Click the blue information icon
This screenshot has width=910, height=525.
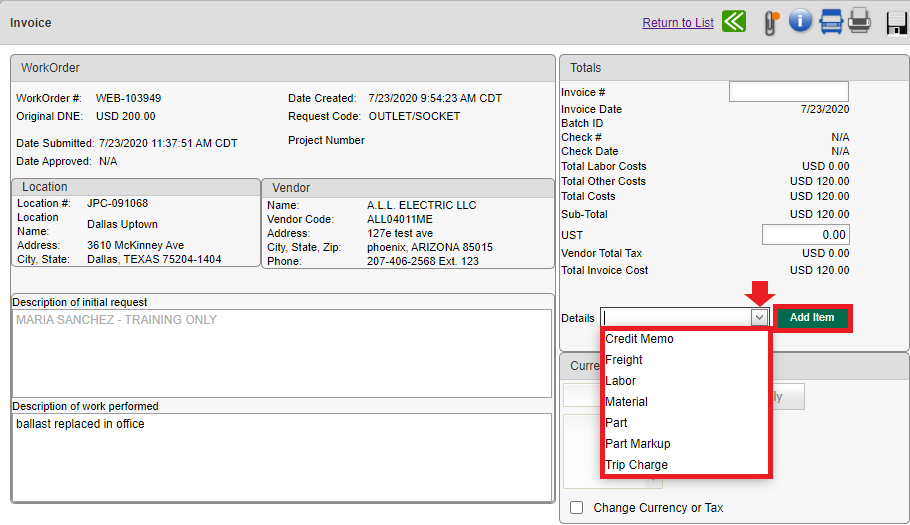[800, 21]
